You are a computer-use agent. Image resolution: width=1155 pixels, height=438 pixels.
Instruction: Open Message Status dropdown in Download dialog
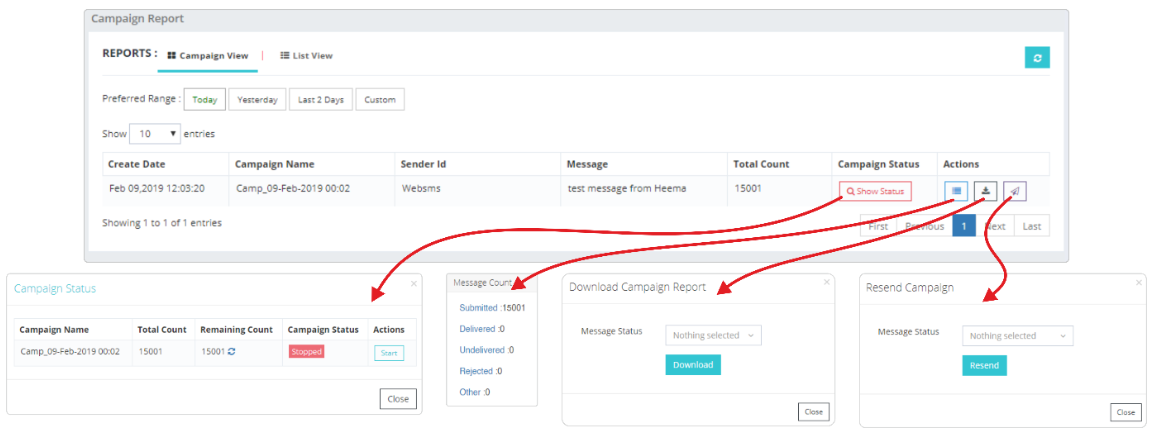(713, 335)
